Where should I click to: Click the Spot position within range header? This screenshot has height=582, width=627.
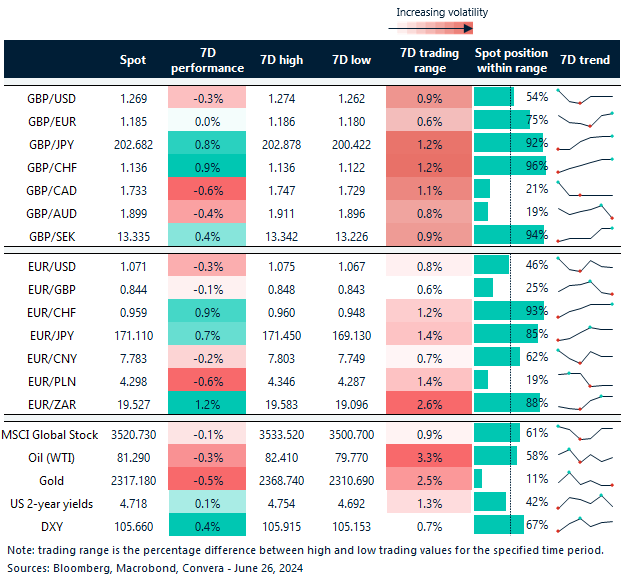[510, 60]
